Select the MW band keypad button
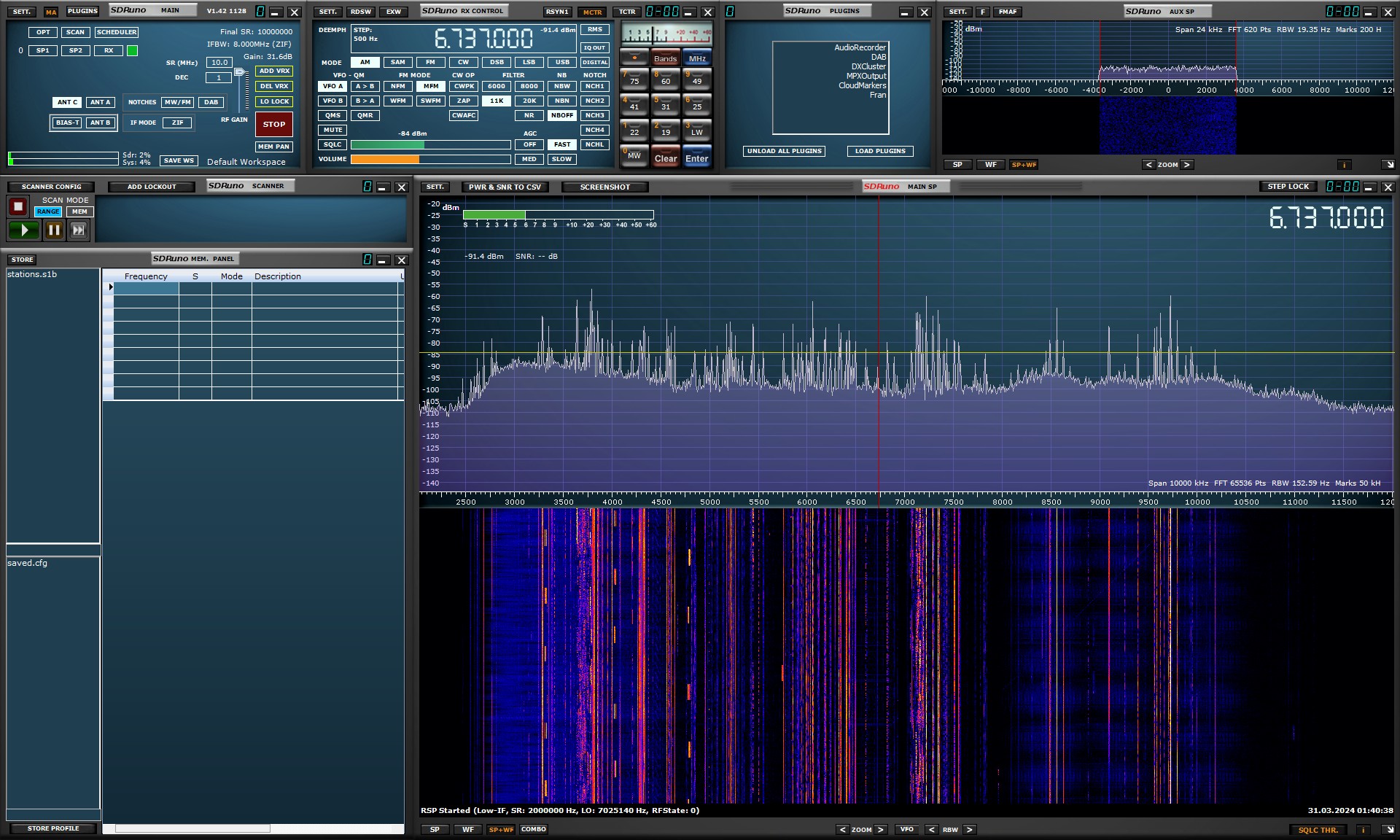1400x840 pixels. click(634, 155)
